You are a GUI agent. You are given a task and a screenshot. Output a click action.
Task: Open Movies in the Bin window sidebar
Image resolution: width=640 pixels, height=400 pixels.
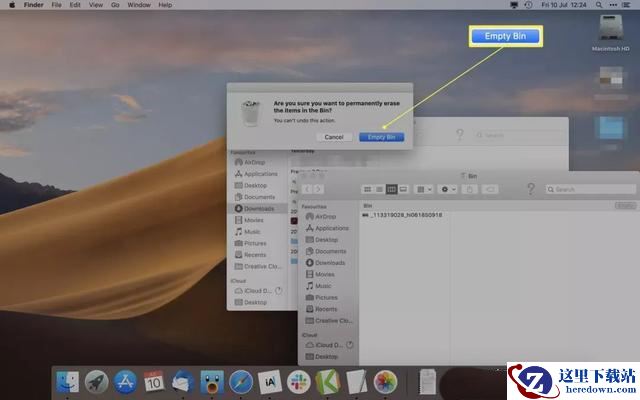(x=320, y=274)
